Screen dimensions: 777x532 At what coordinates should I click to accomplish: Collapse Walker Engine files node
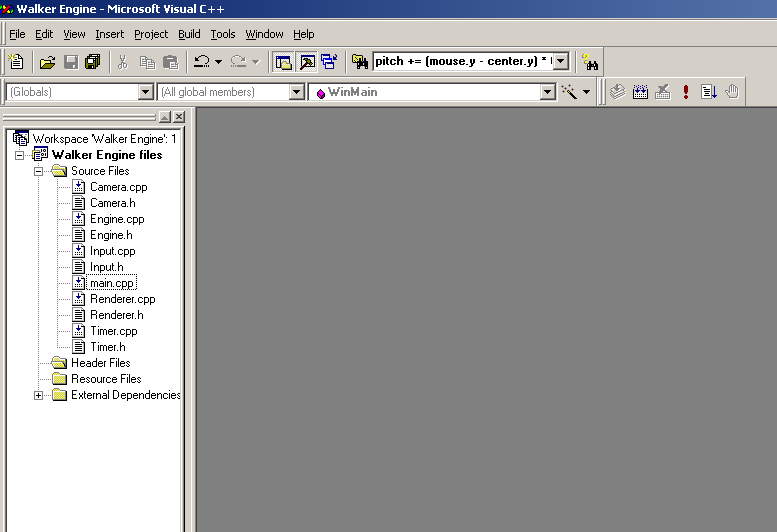[x=19, y=156]
